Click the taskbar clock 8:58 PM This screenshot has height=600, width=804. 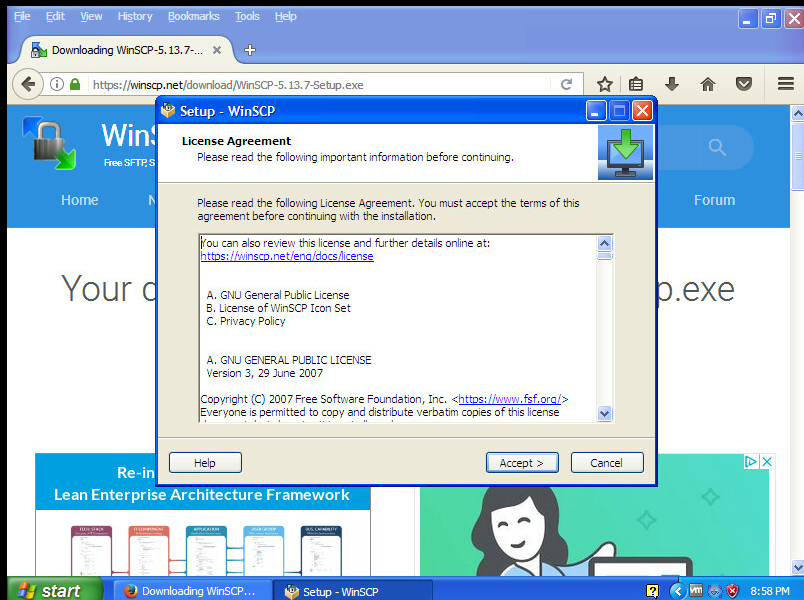pos(770,591)
